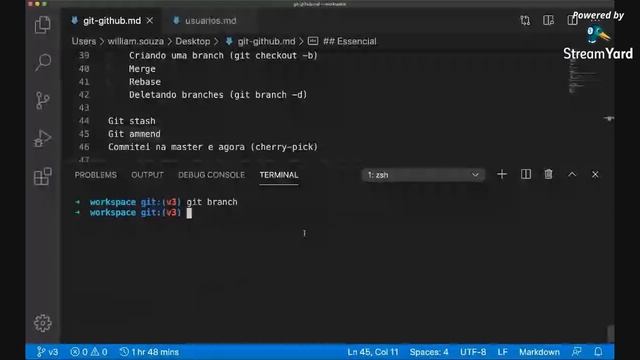Click Ln 45, Col 11 in status bar
This screenshot has width=640, height=360.
[373, 352]
